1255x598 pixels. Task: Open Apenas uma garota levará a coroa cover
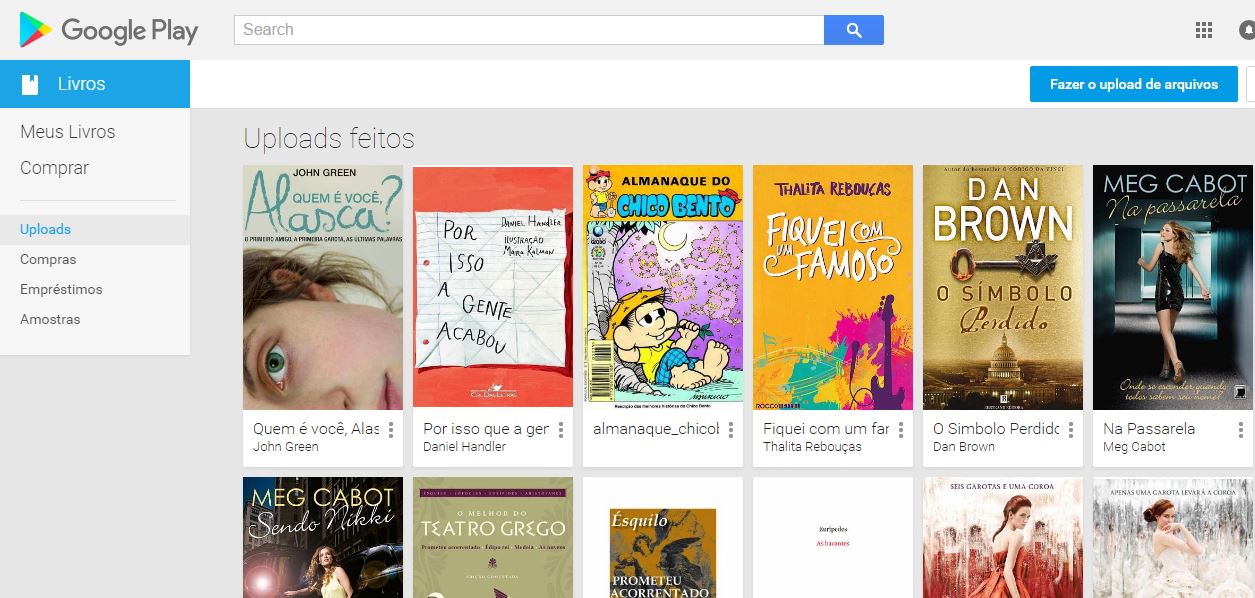(x=1173, y=538)
